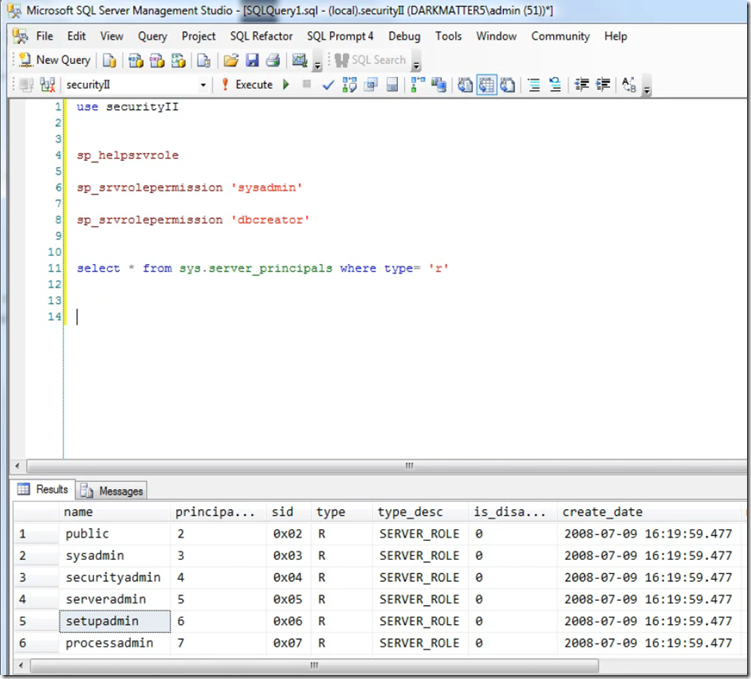
Task: Display the Estimated Execution Plan
Action: click(x=350, y=85)
